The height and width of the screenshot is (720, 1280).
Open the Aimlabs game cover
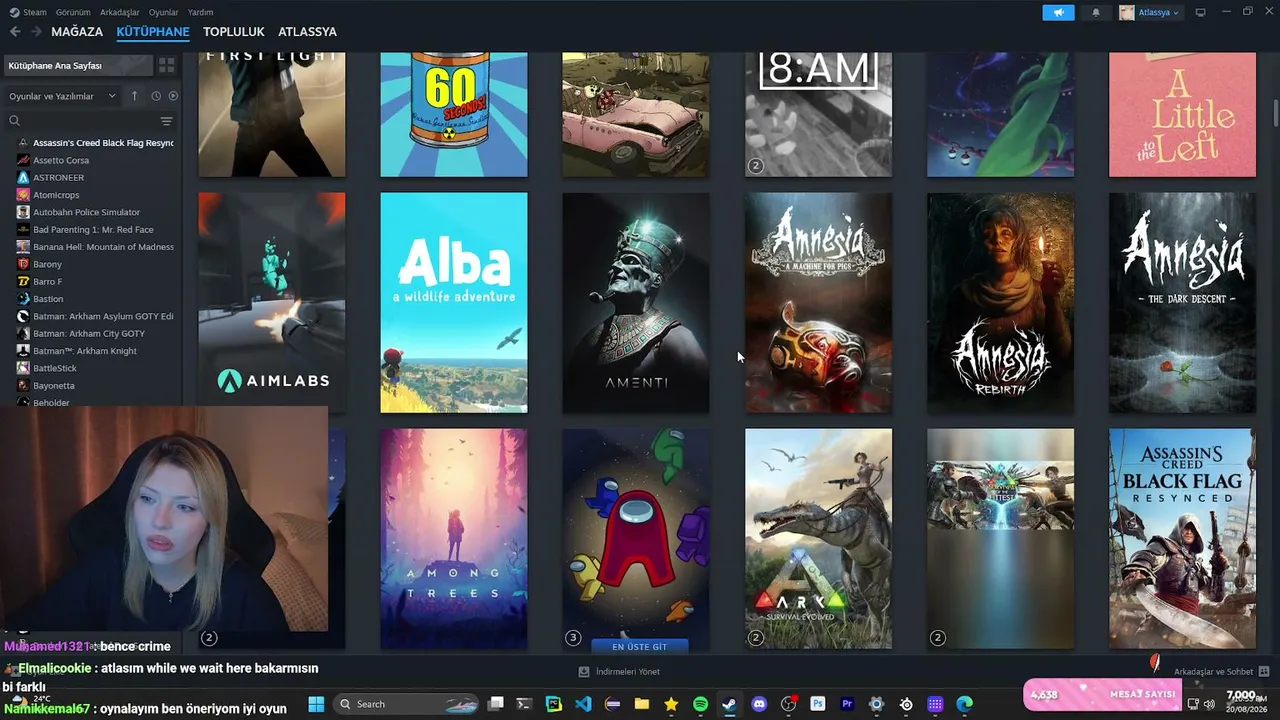272,302
